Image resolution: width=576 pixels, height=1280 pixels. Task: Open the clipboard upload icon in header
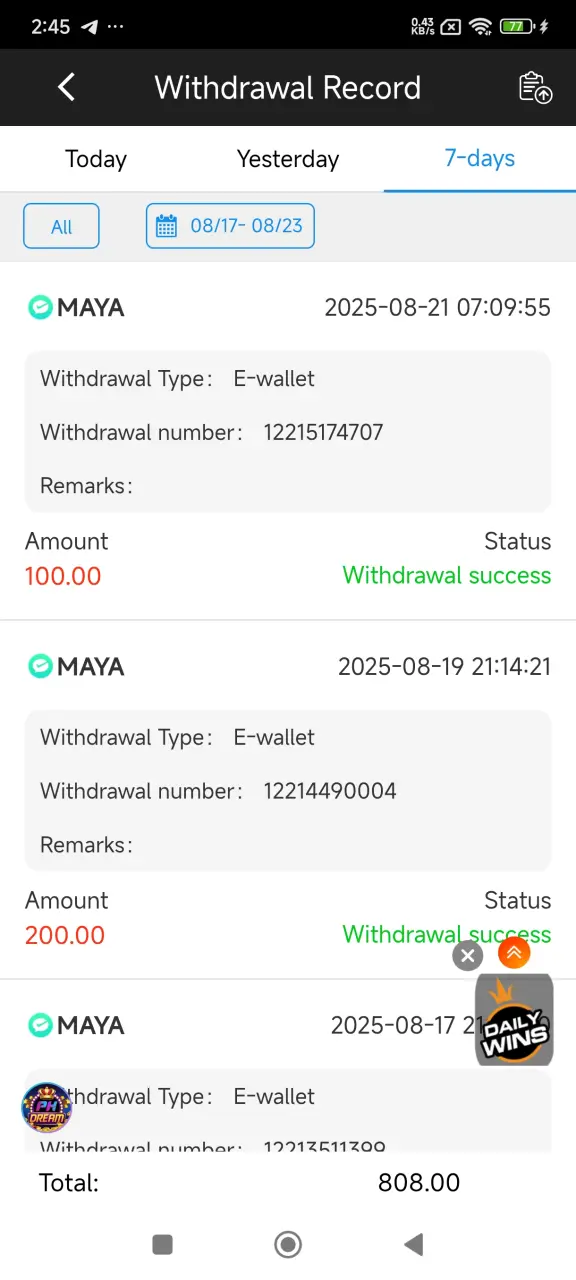[536, 87]
